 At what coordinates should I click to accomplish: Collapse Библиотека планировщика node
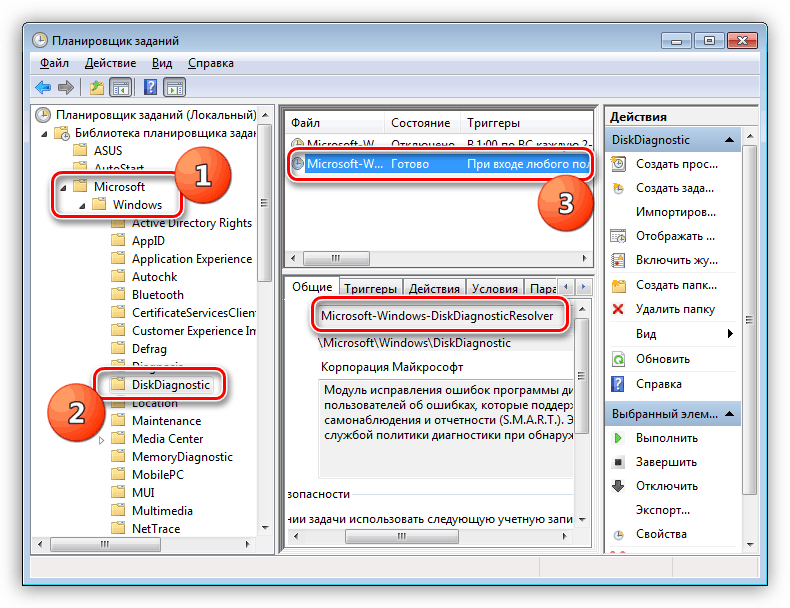click(x=44, y=134)
